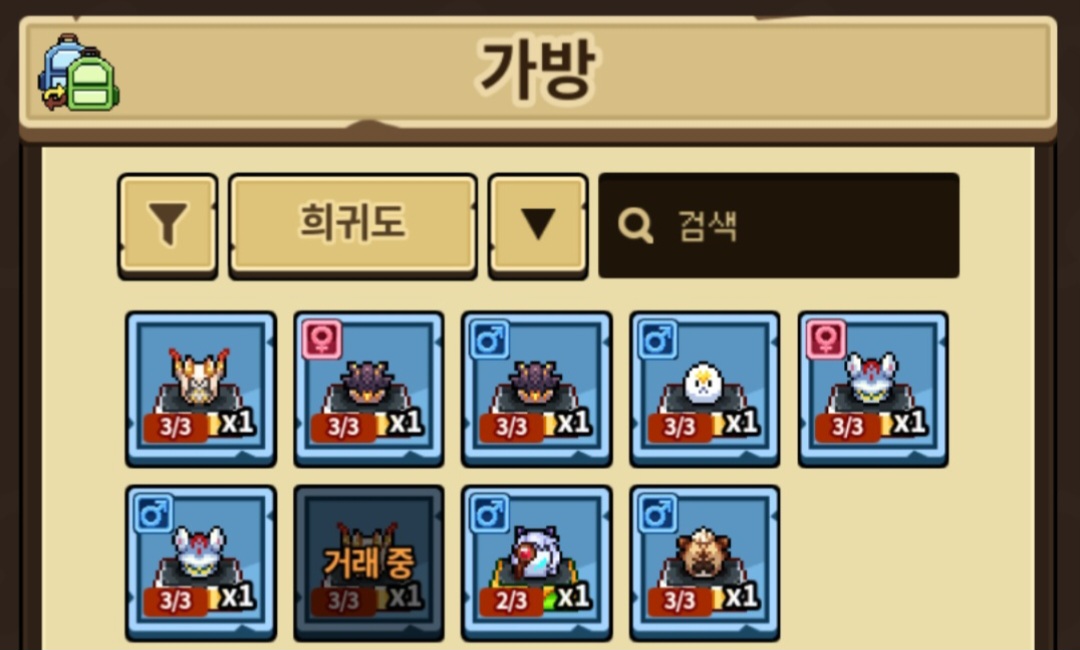Select the male purple spiked creature item
Screen dimensions: 1080x650
click(x=537, y=389)
